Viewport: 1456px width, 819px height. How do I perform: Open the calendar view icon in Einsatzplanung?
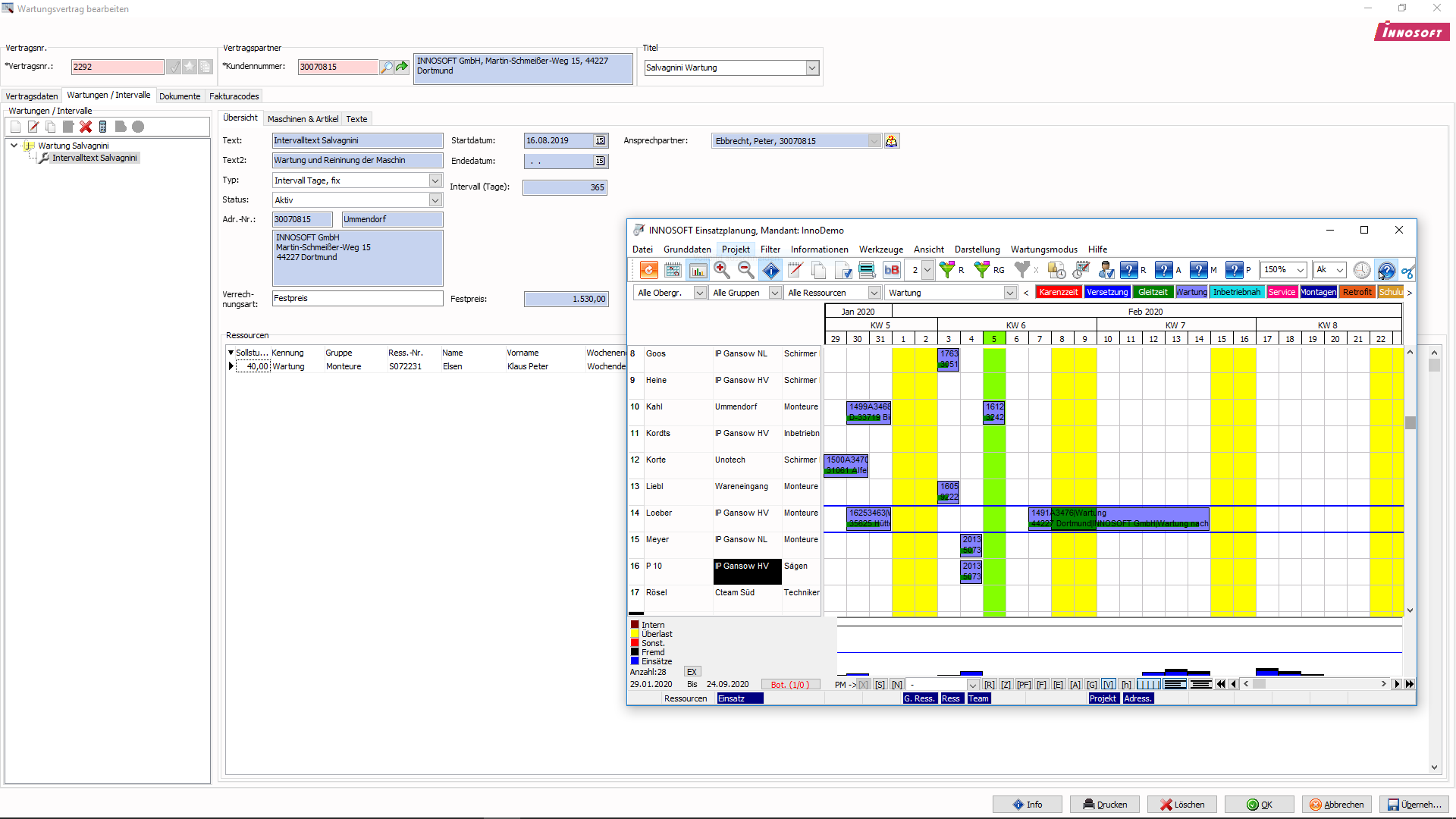click(x=673, y=270)
